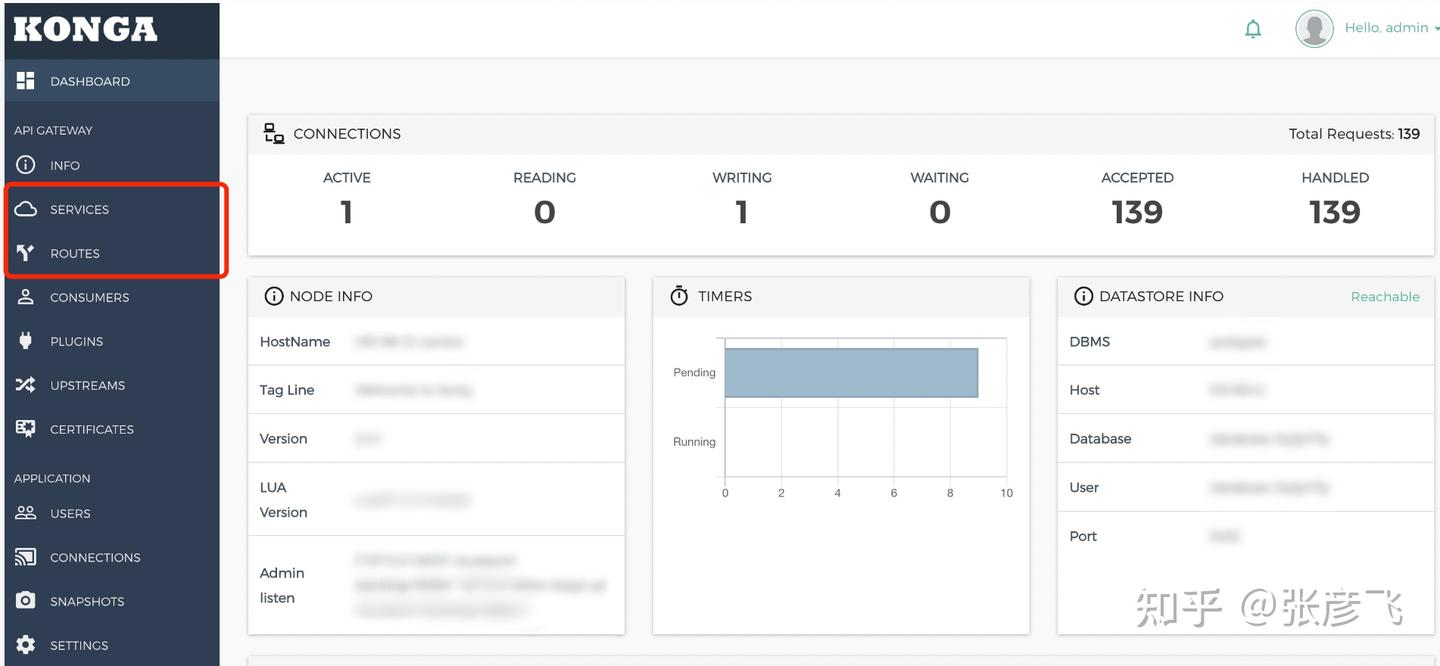The width and height of the screenshot is (1440, 666).
Task: Open the Connections sidebar menu item
Action: coord(95,557)
